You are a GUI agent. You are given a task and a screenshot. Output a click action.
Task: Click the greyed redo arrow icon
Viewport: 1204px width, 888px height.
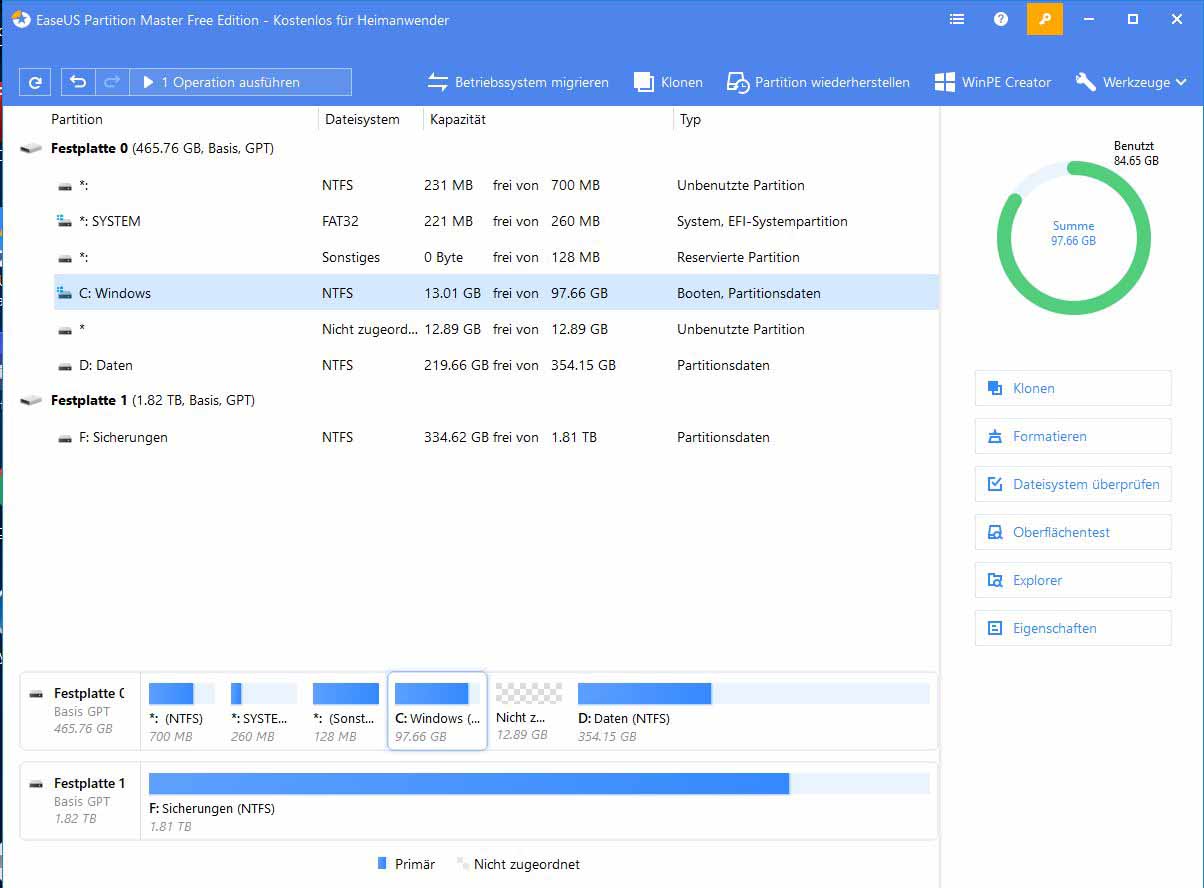coord(112,82)
